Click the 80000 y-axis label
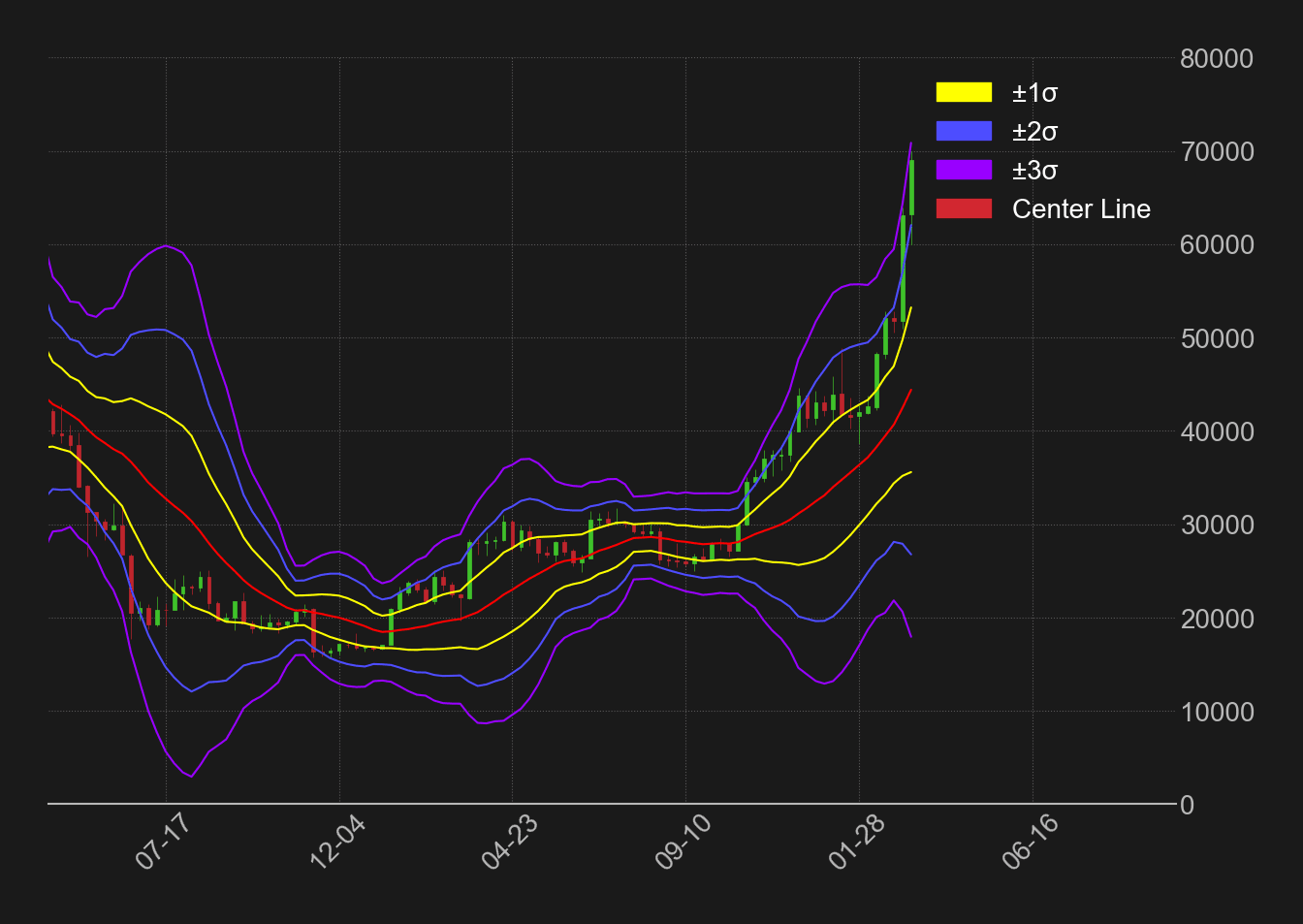 point(1216,59)
